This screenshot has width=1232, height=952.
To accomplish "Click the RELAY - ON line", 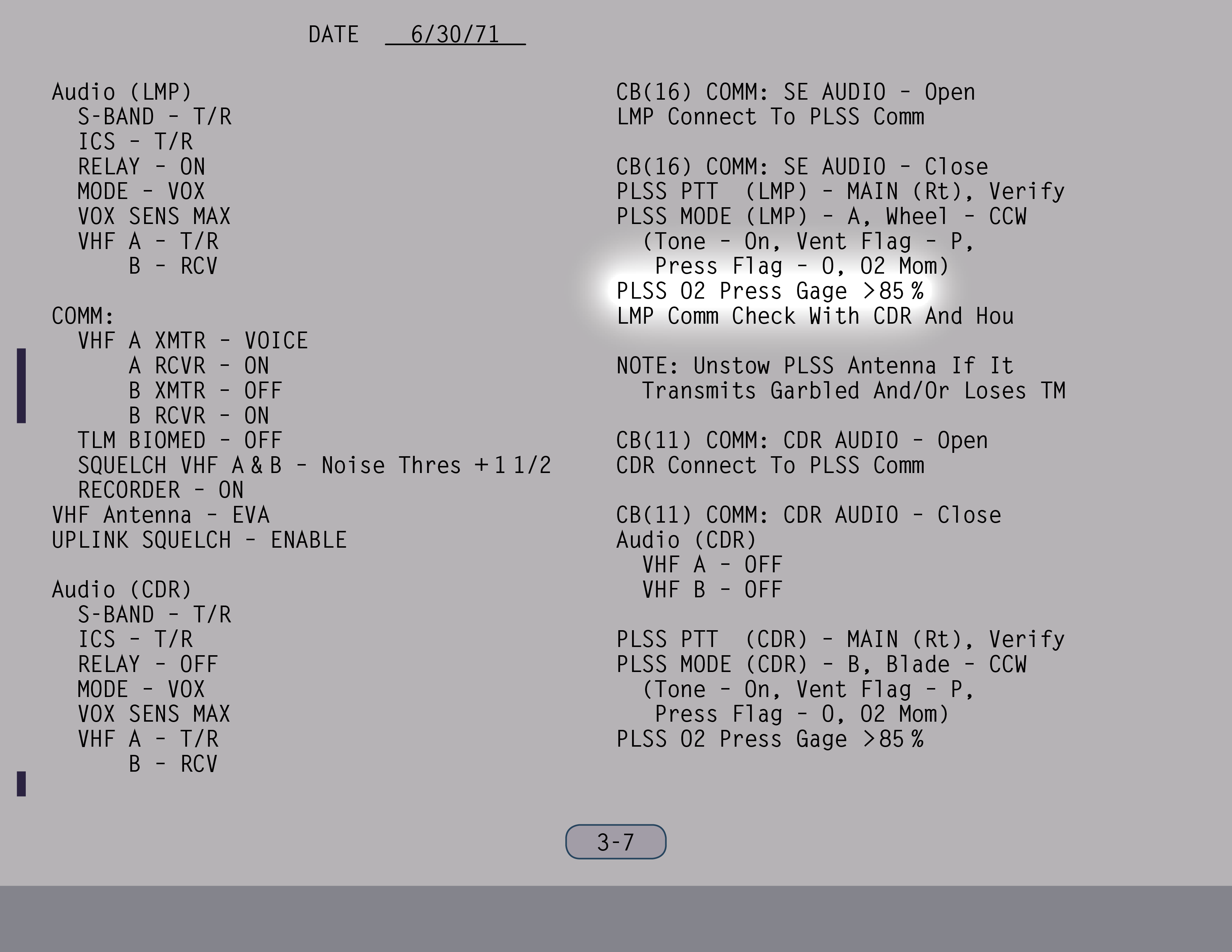I will click(141, 167).
